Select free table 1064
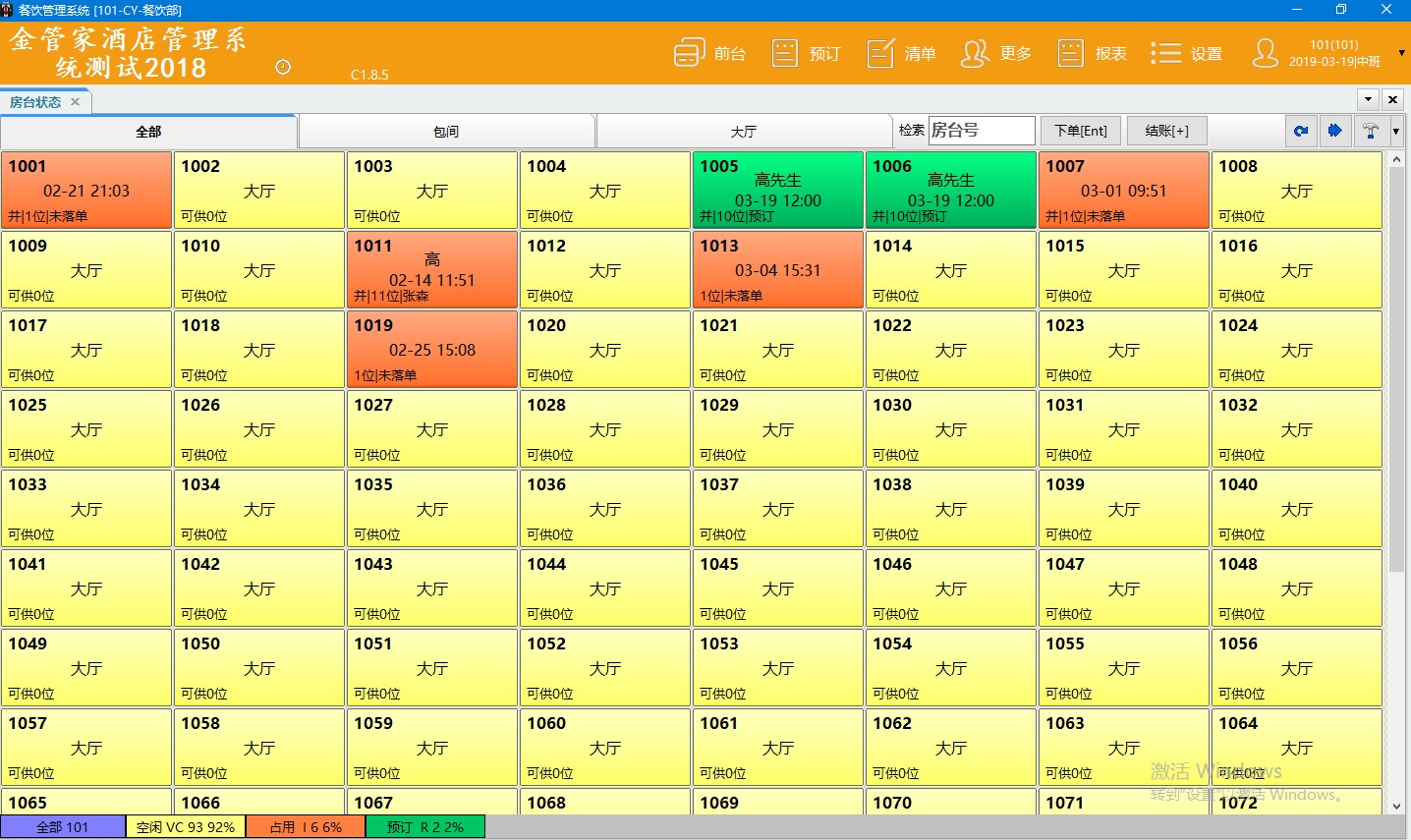Image resolution: width=1411 pixels, height=840 pixels. (1297, 748)
